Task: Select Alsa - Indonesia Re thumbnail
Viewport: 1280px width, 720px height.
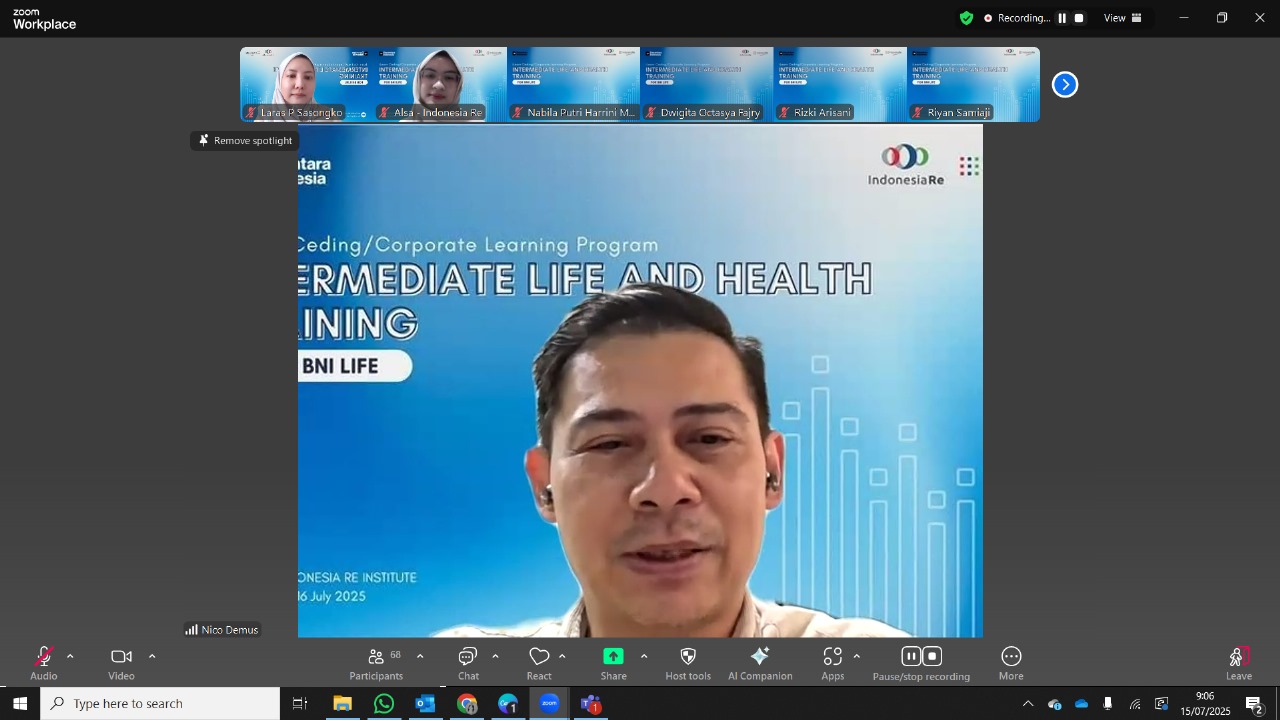Action: 440,84
